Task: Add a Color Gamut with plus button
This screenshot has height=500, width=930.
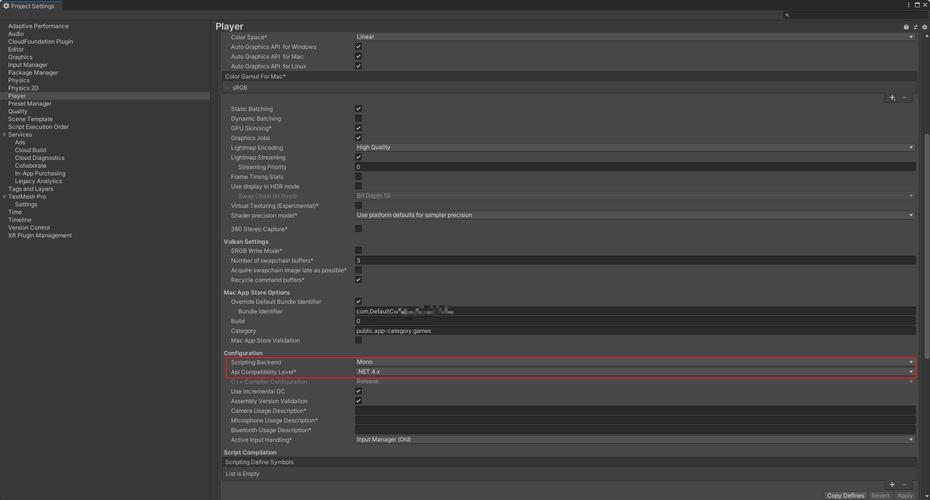Action: click(892, 98)
